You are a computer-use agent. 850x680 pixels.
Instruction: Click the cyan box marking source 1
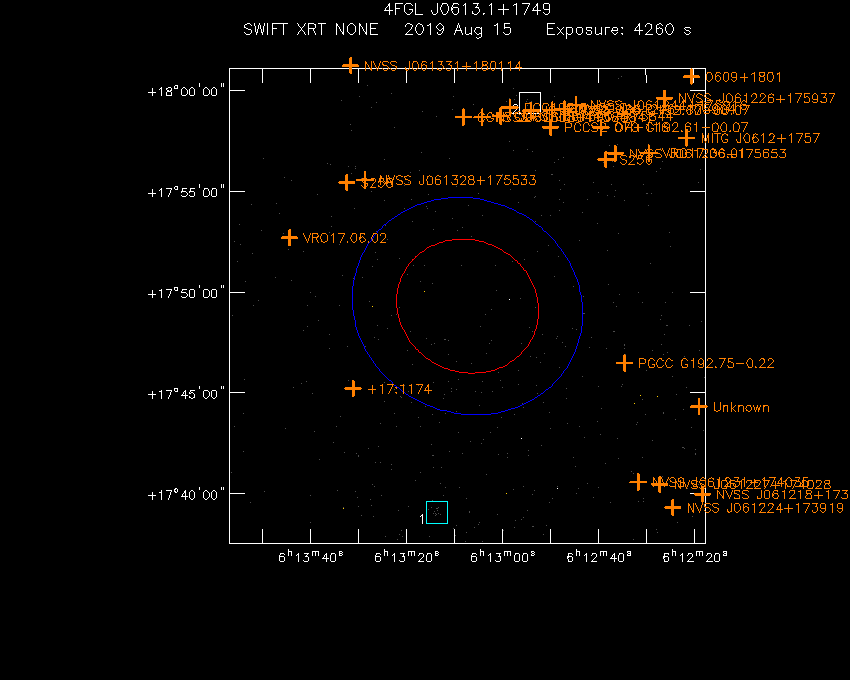(x=437, y=512)
